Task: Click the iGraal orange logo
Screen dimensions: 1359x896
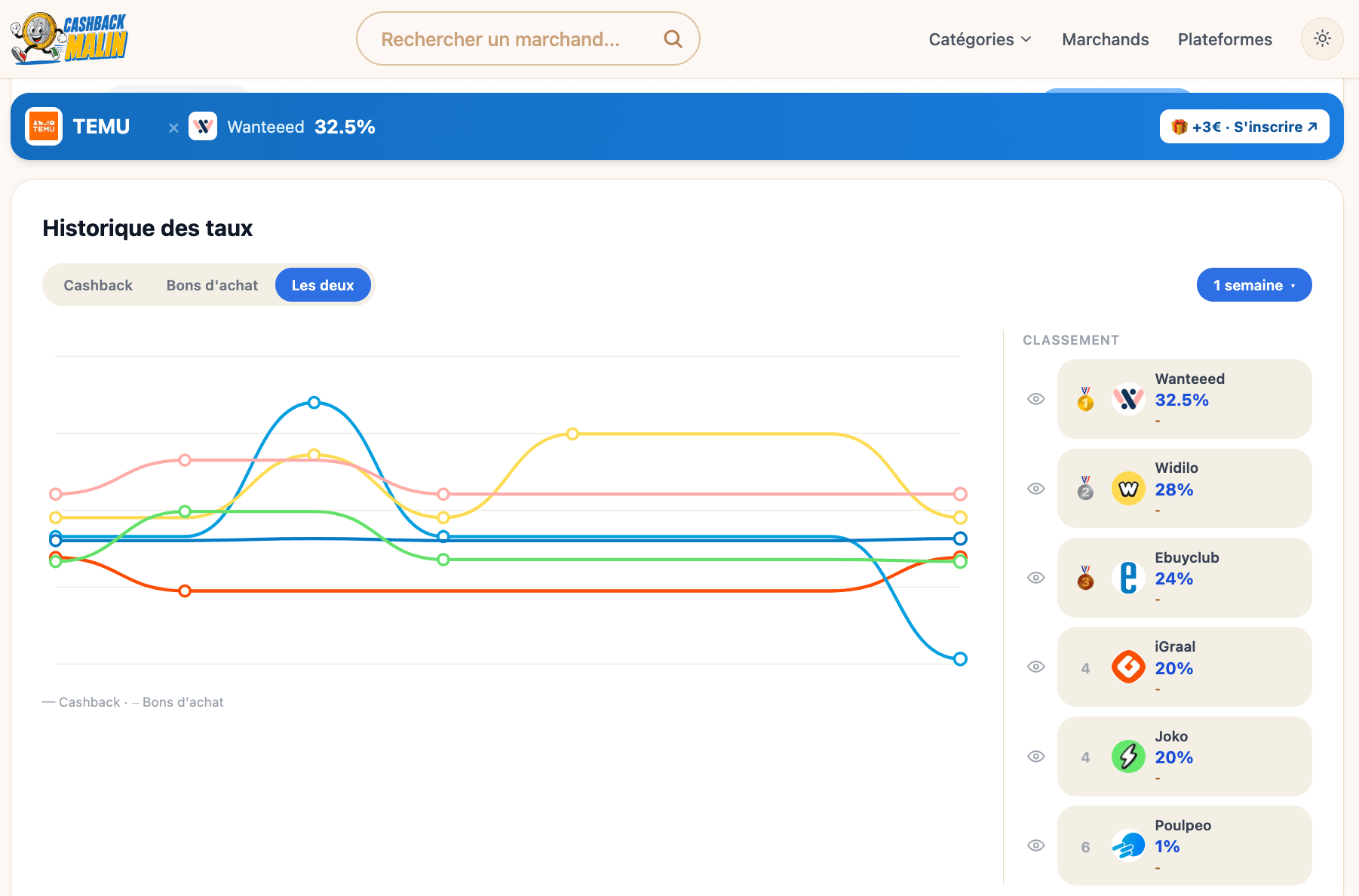Action: pyautogui.click(x=1128, y=667)
